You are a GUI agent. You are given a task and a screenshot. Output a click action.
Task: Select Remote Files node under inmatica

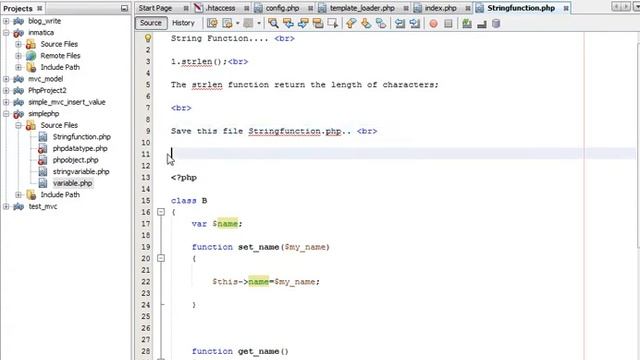click(x=60, y=56)
